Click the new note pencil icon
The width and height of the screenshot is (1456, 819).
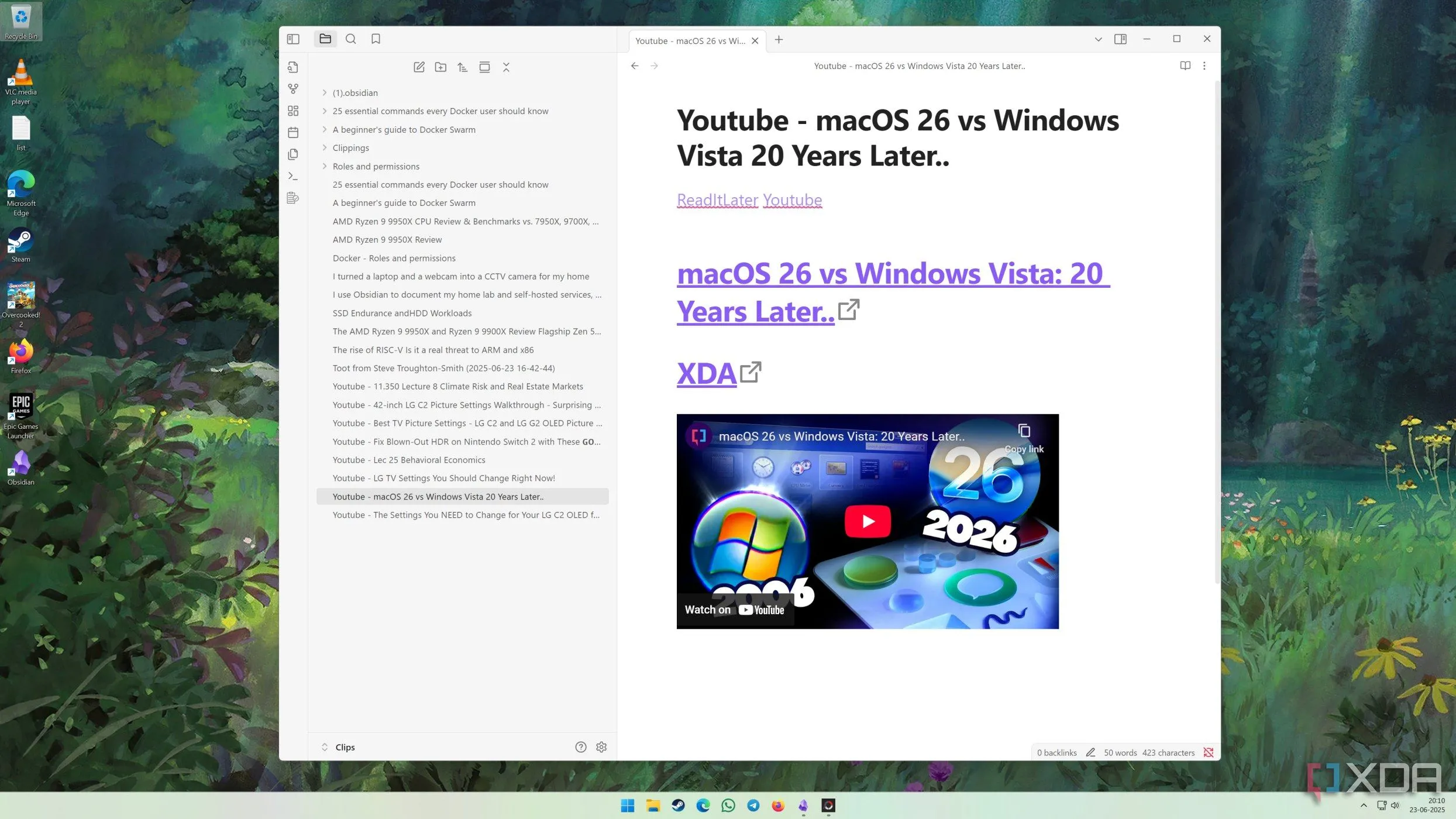coord(419,67)
